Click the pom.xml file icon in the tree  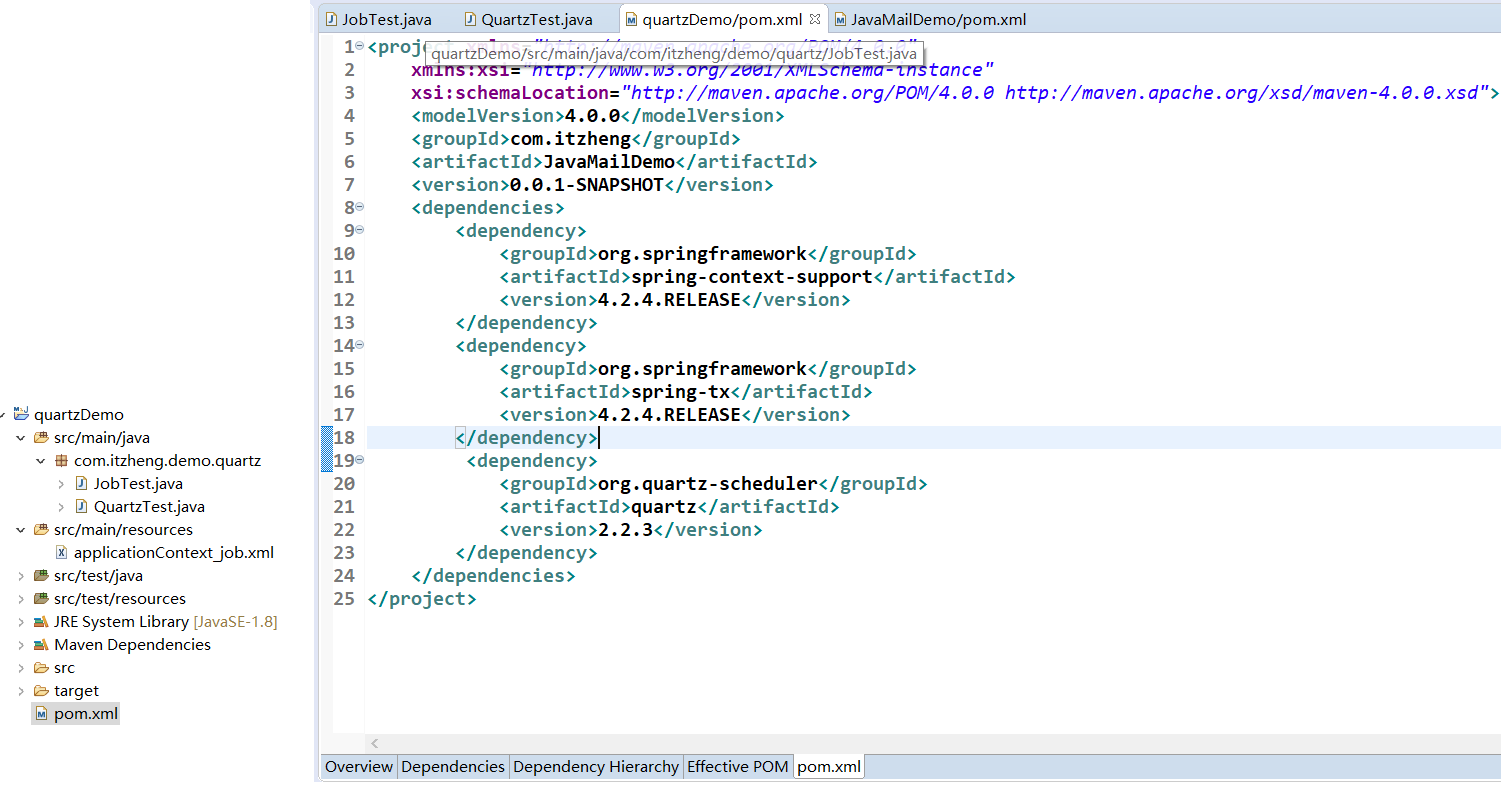click(x=41, y=714)
